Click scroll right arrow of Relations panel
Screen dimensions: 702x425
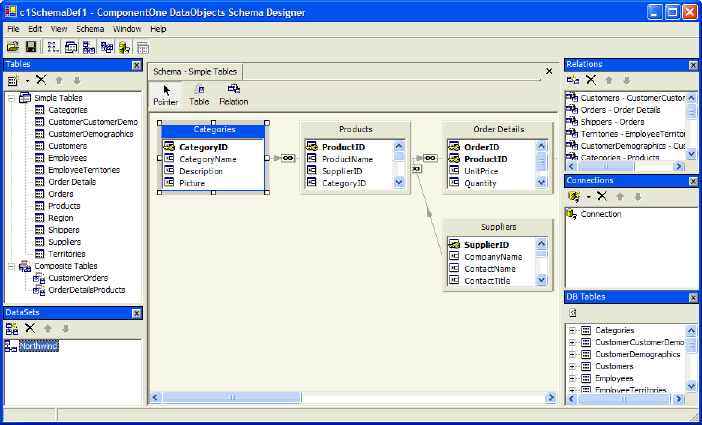pyautogui.click(x=679, y=167)
